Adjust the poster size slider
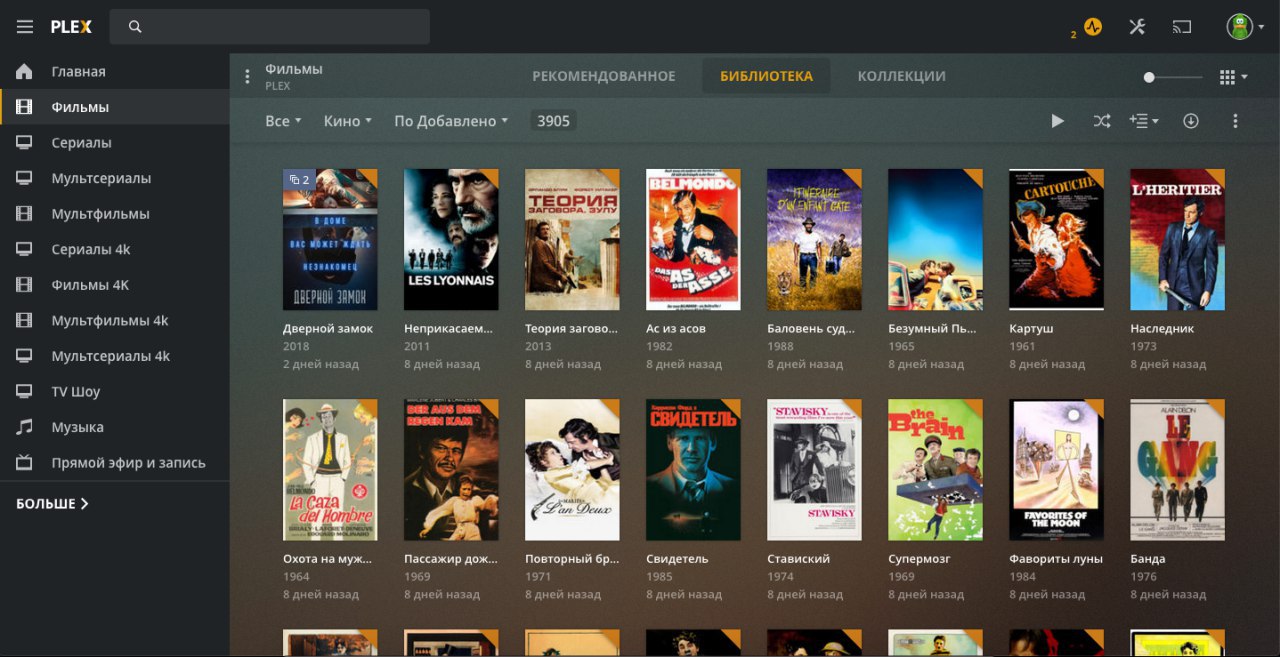The height and width of the screenshot is (657, 1280). 1173,77
